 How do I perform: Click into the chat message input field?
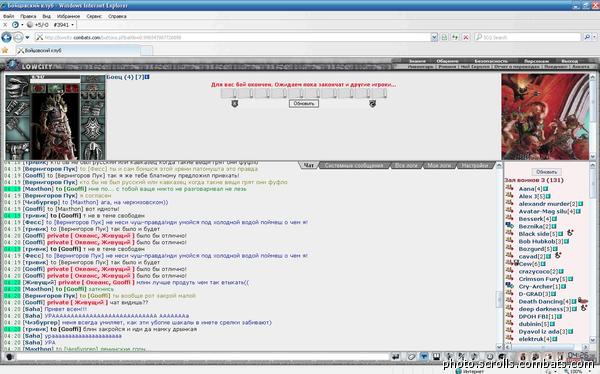click(x=202, y=357)
